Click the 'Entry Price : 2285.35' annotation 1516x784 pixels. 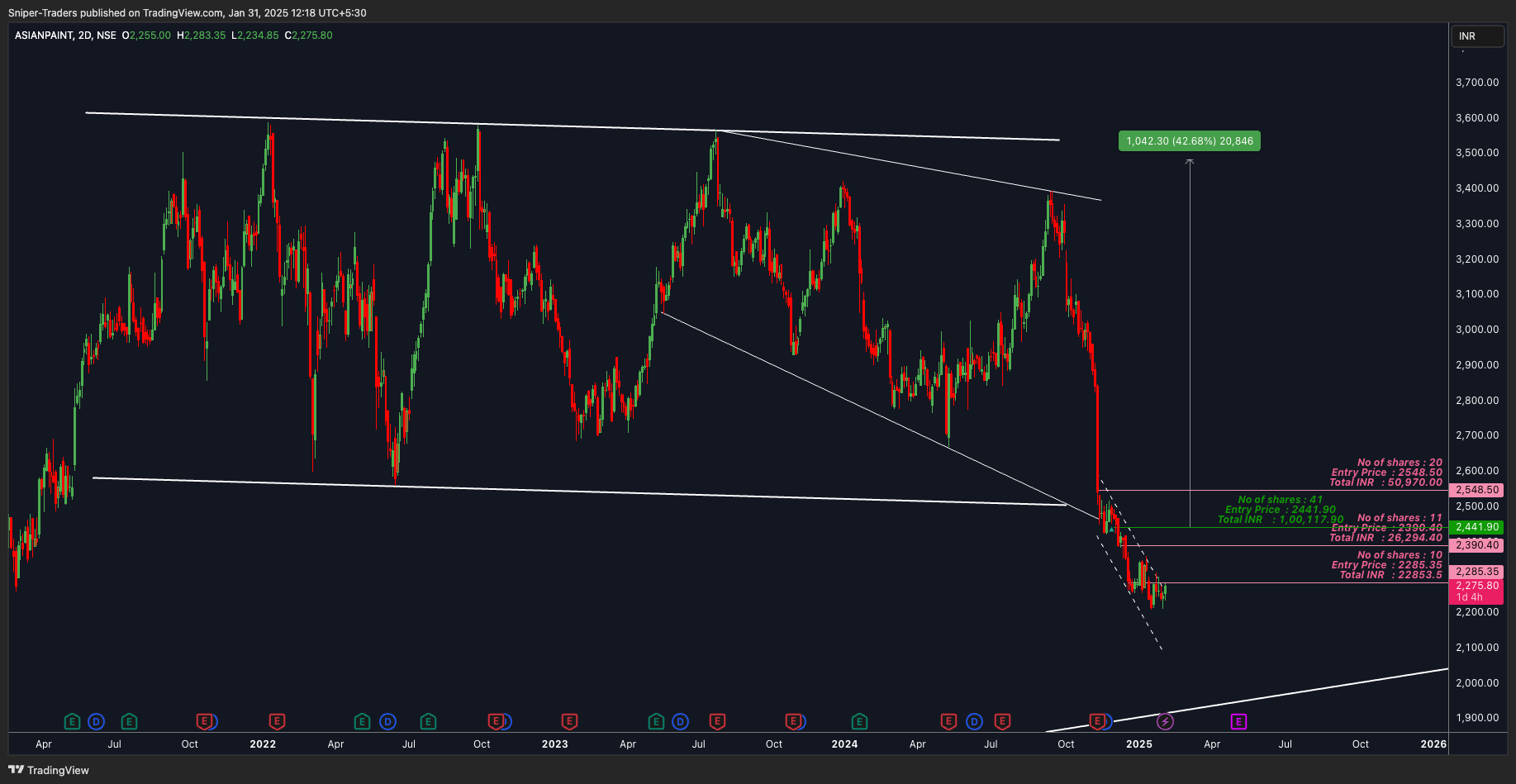1387,565
